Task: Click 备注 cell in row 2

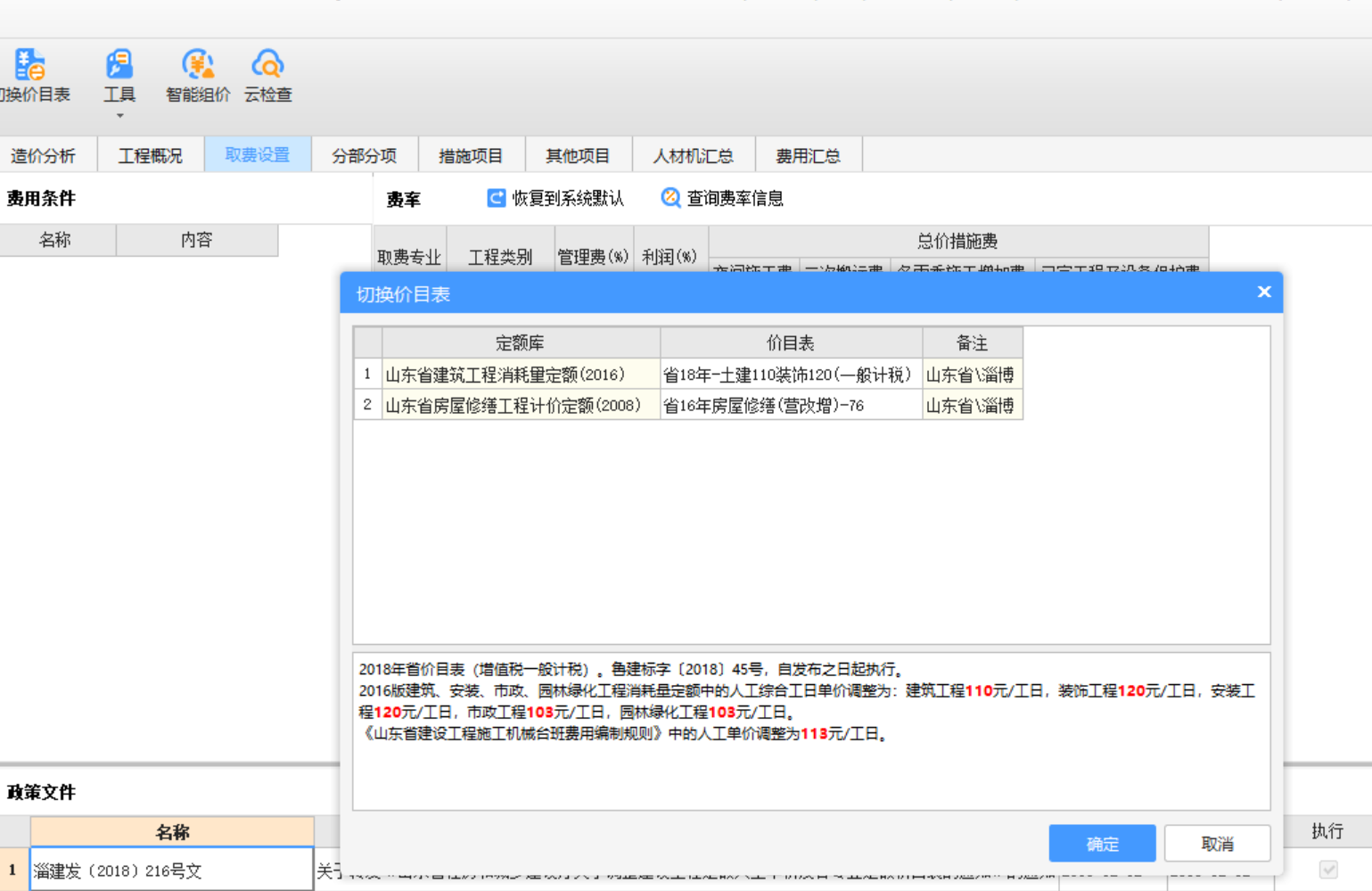Action: tap(972, 405)
